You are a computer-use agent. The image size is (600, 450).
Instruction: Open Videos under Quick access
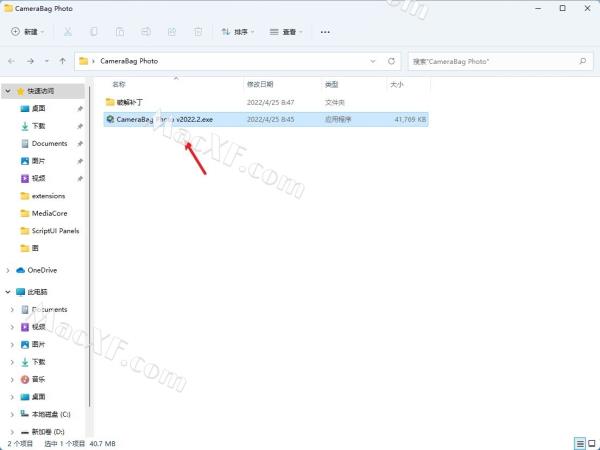38,178
